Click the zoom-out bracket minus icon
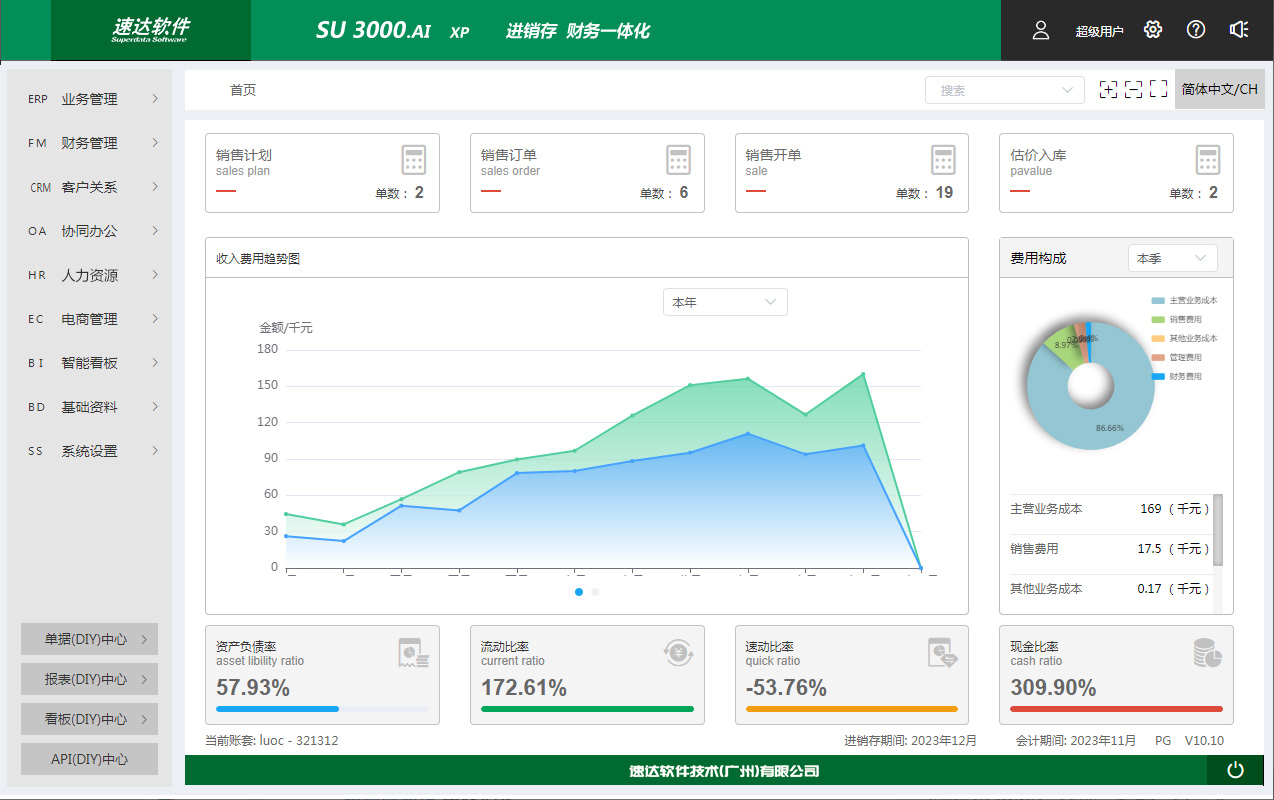 click(x=1133, y=90)
